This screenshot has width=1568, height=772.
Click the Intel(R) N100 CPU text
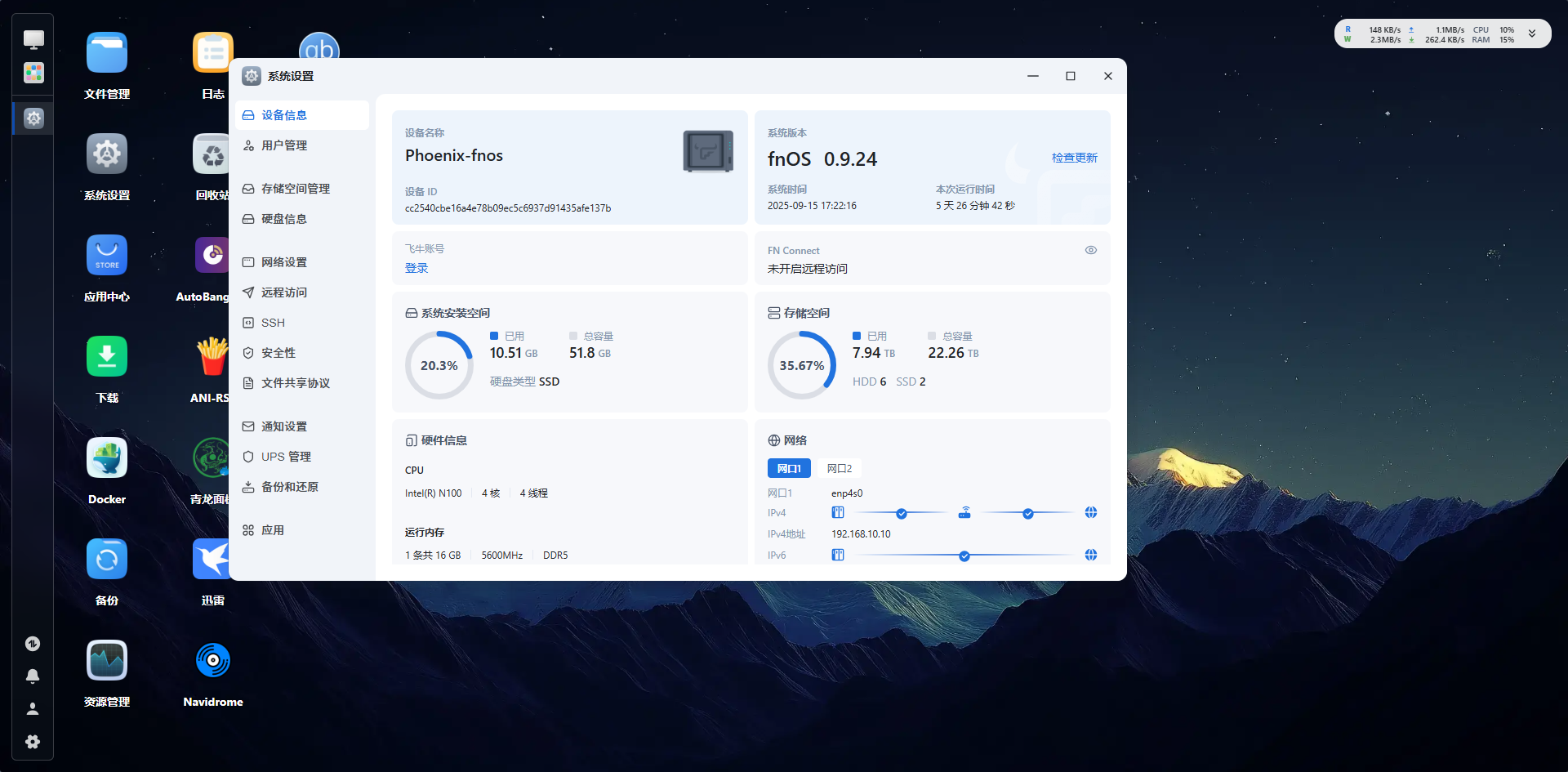[434, 493]
